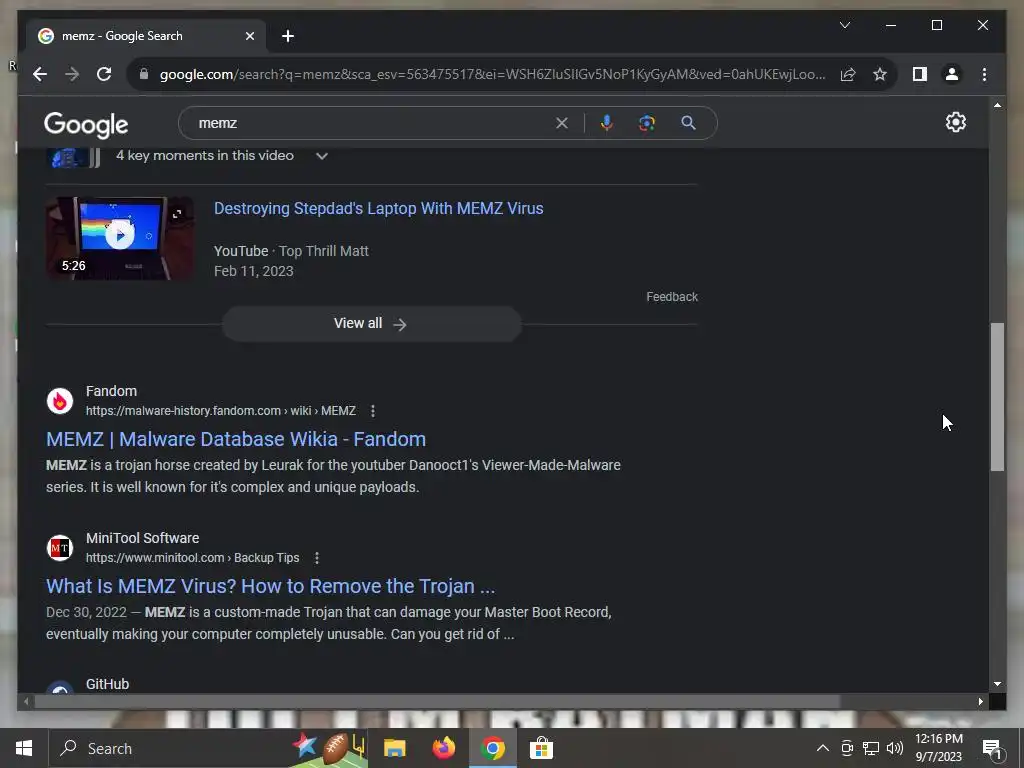Open volume control in system tray
This screenshot has height=768, width=1024.
pos(895,748)
